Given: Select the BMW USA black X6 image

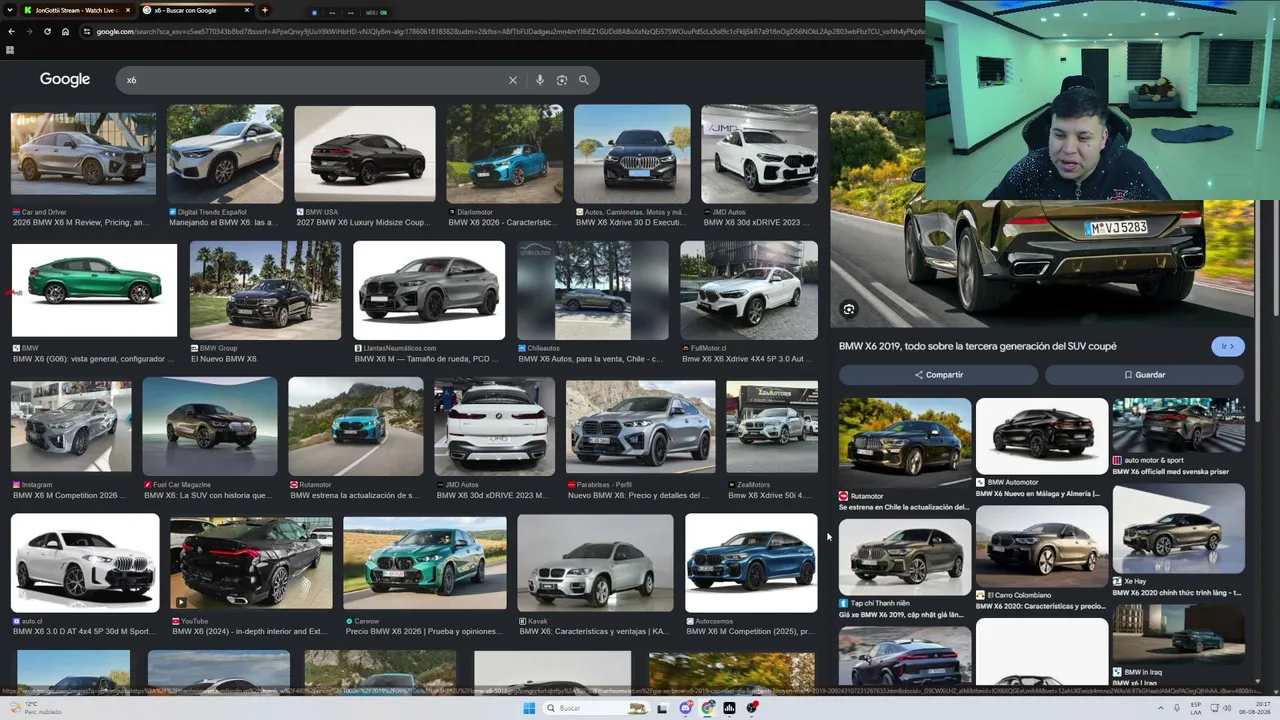Looking at the screenshot, I should coord(365,154).
